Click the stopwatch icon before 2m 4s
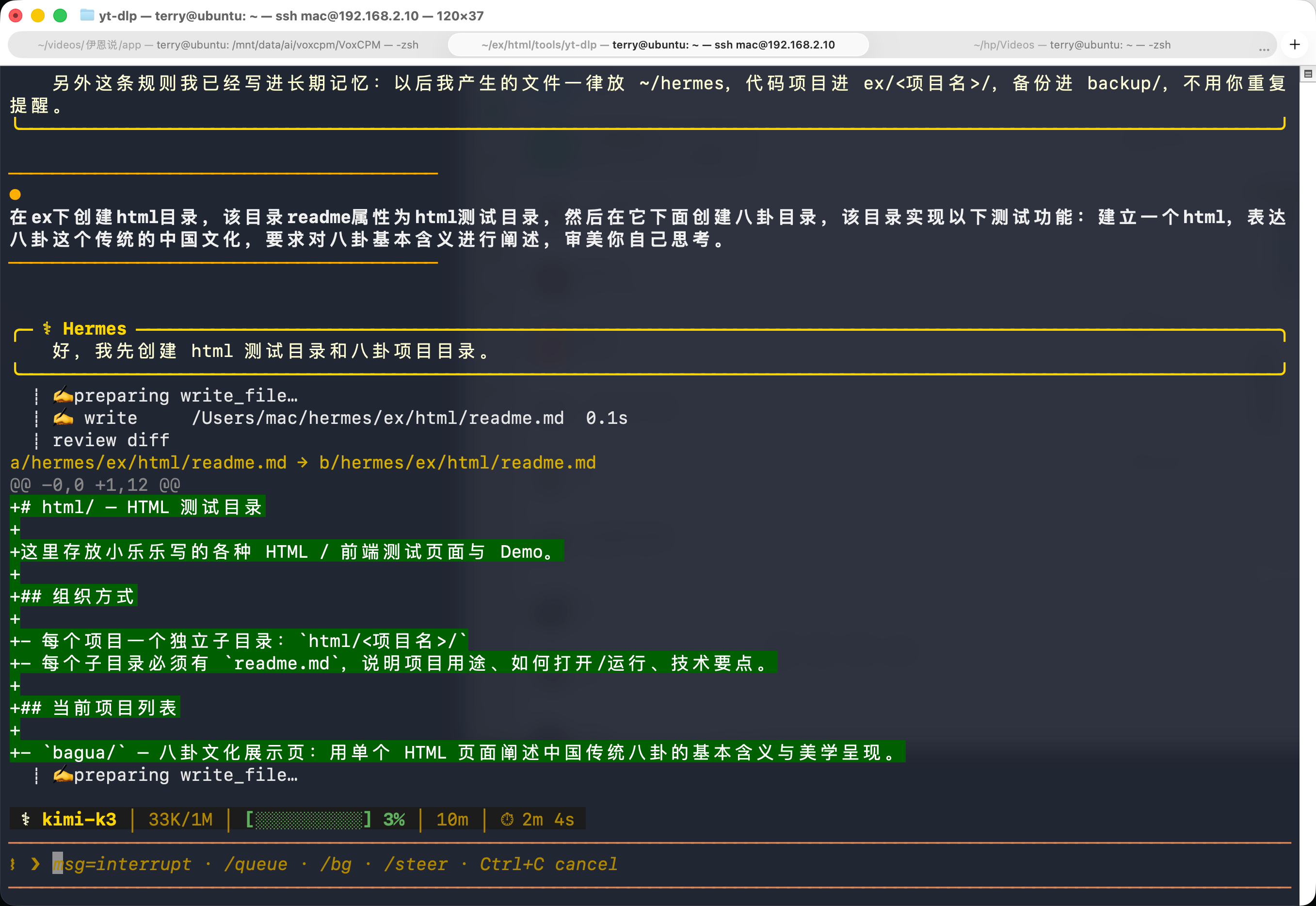Viewport: 1316px width, 906px height. click(x=507, y=819)
